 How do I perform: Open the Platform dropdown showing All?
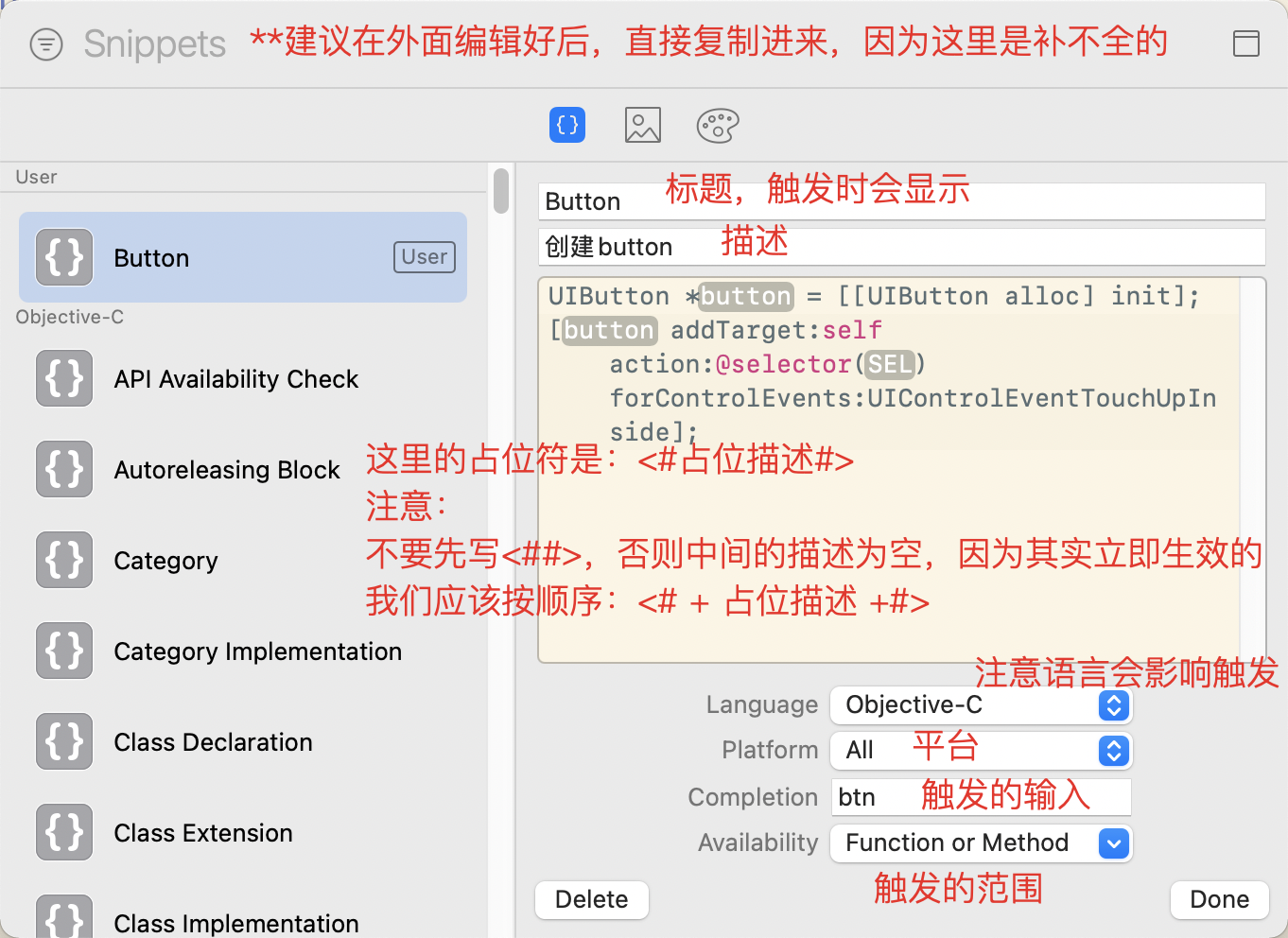tap(982, 750)
